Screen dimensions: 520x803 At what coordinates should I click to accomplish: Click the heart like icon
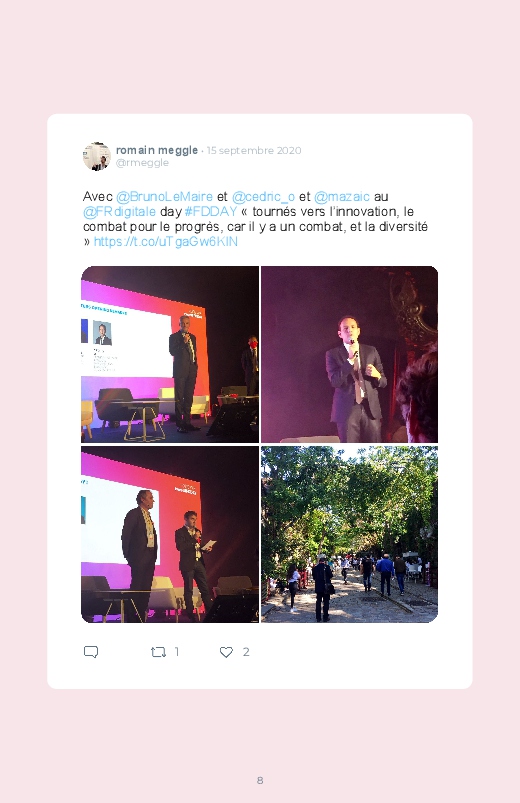point(226,652)
